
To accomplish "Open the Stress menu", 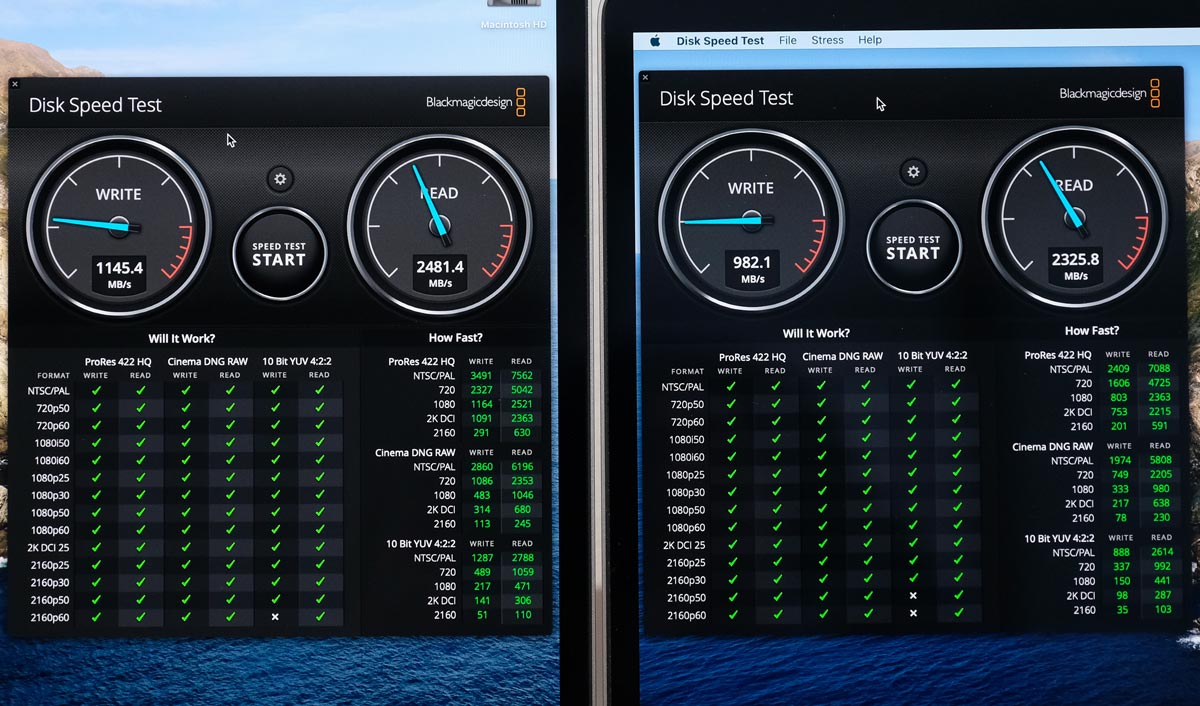I will [x=827, y=41].
